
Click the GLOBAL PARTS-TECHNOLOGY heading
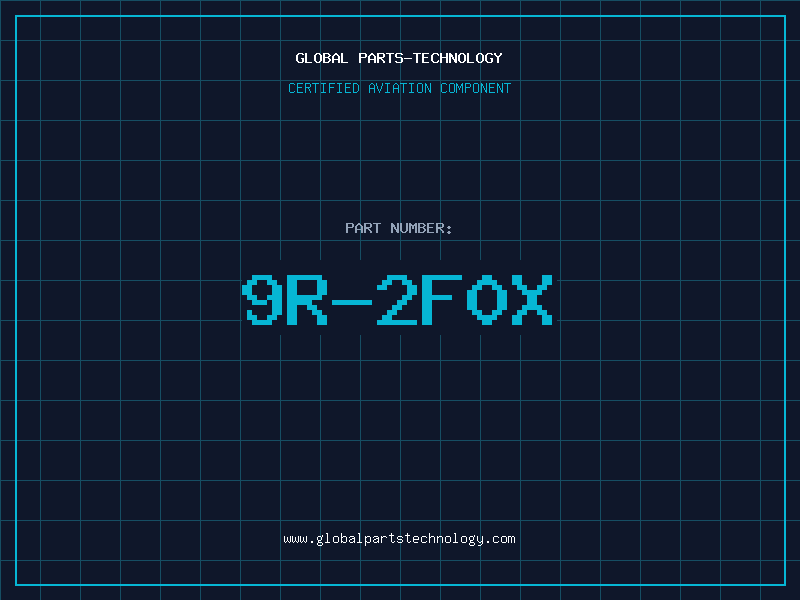399,58
